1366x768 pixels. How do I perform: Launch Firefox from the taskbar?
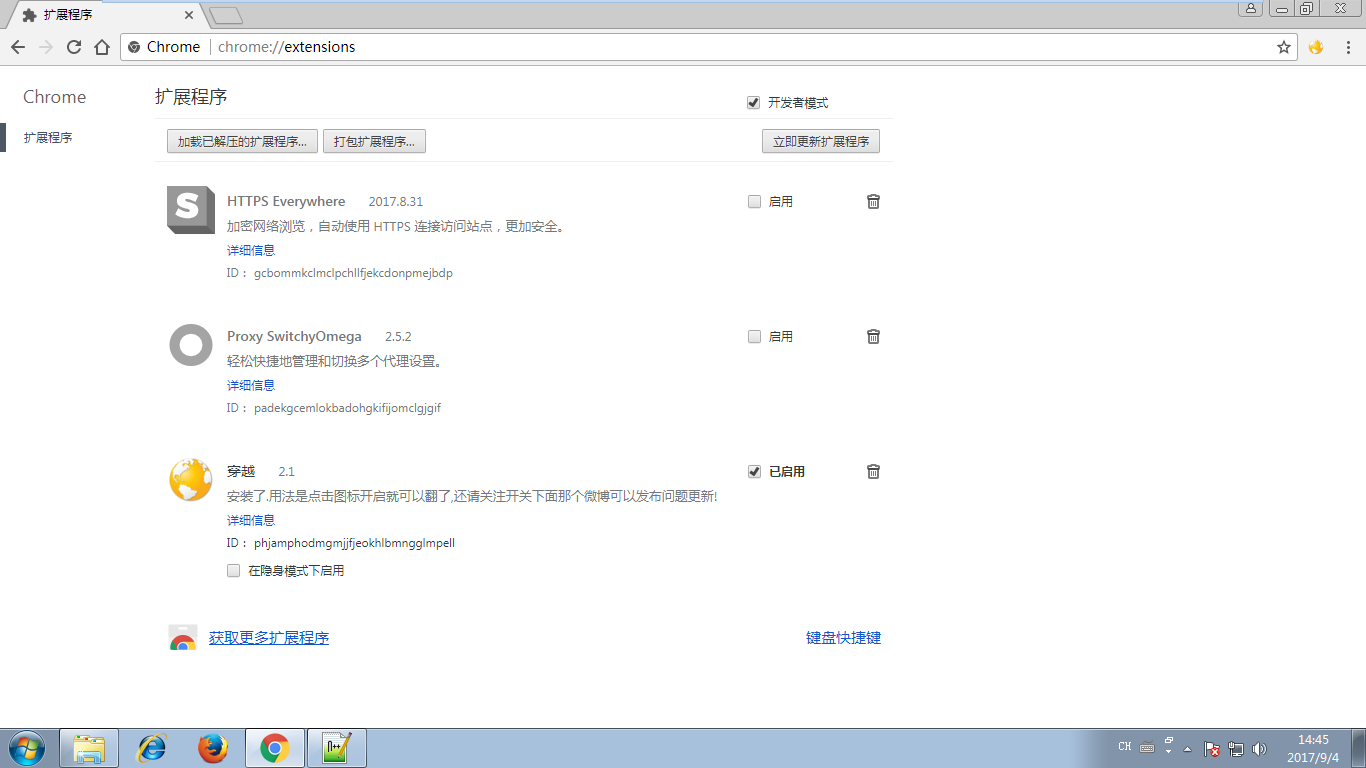point(213,748)
